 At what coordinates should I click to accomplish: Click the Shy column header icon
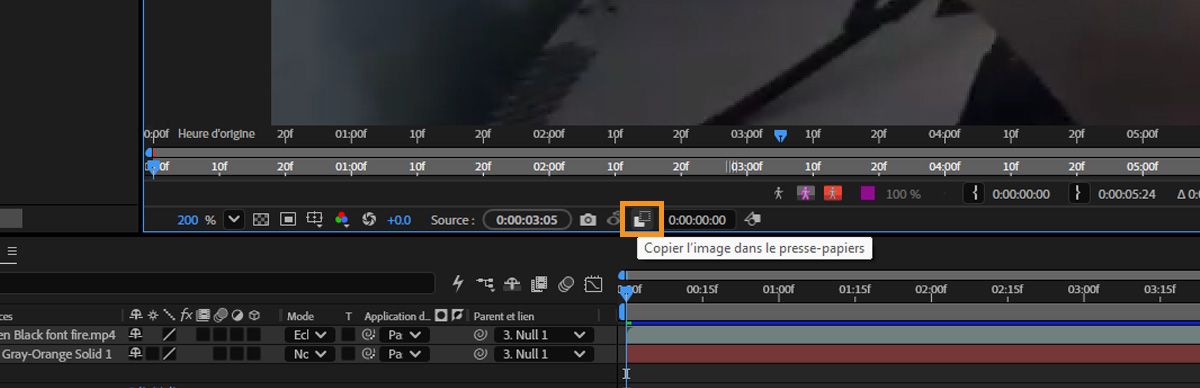pyautogui.click(x=136, y=316)
